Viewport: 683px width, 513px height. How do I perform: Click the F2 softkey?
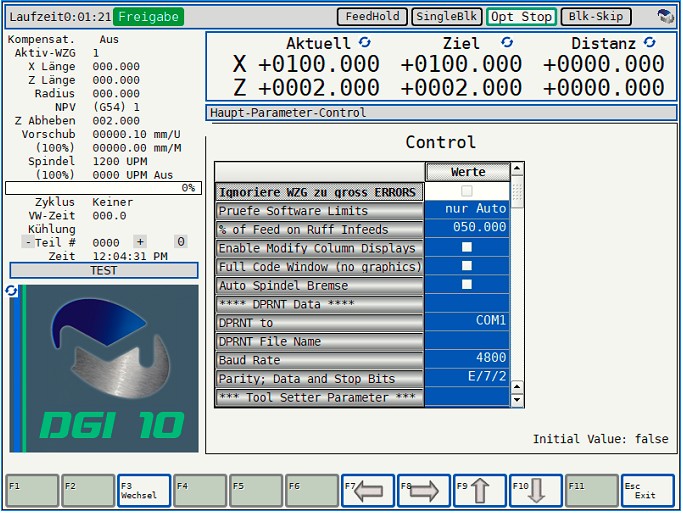88,491
